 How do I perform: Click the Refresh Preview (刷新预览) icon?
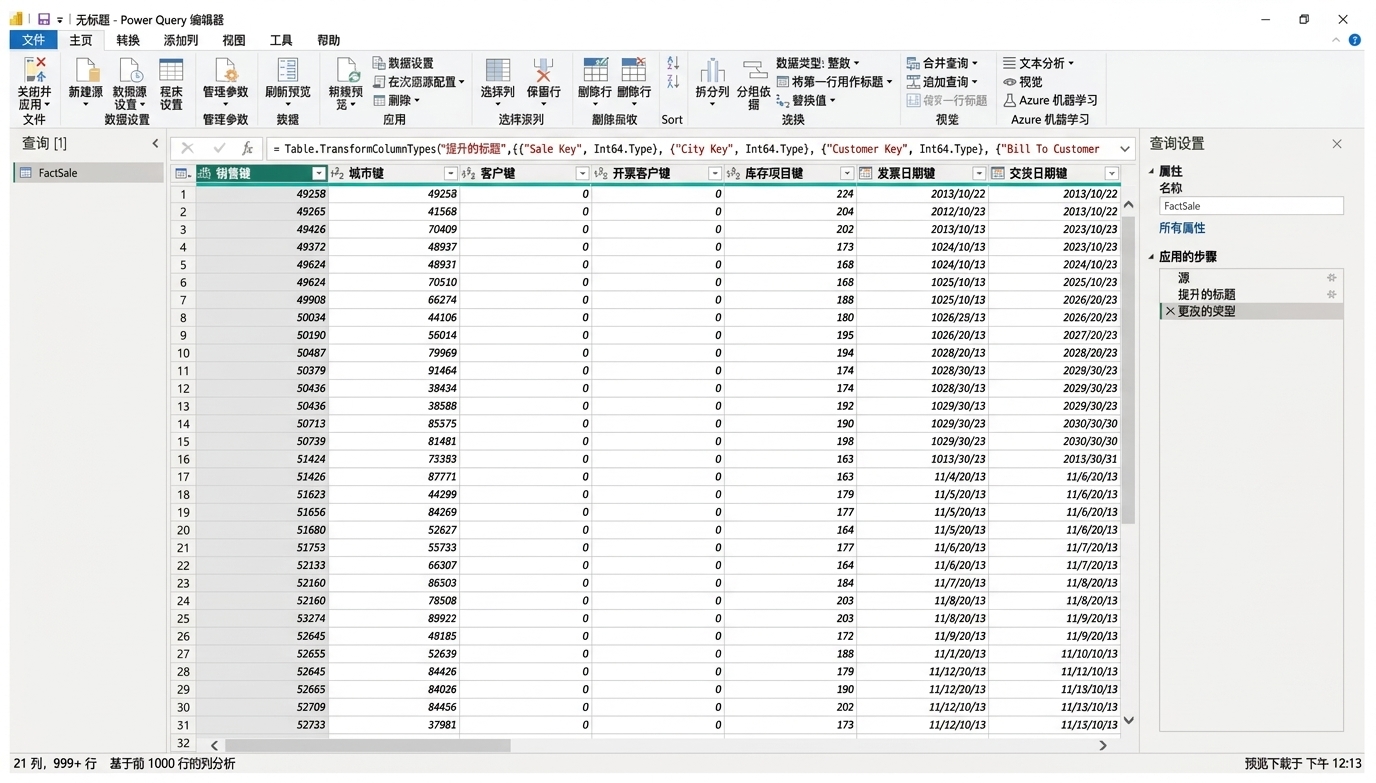click(x=288, y=70)
